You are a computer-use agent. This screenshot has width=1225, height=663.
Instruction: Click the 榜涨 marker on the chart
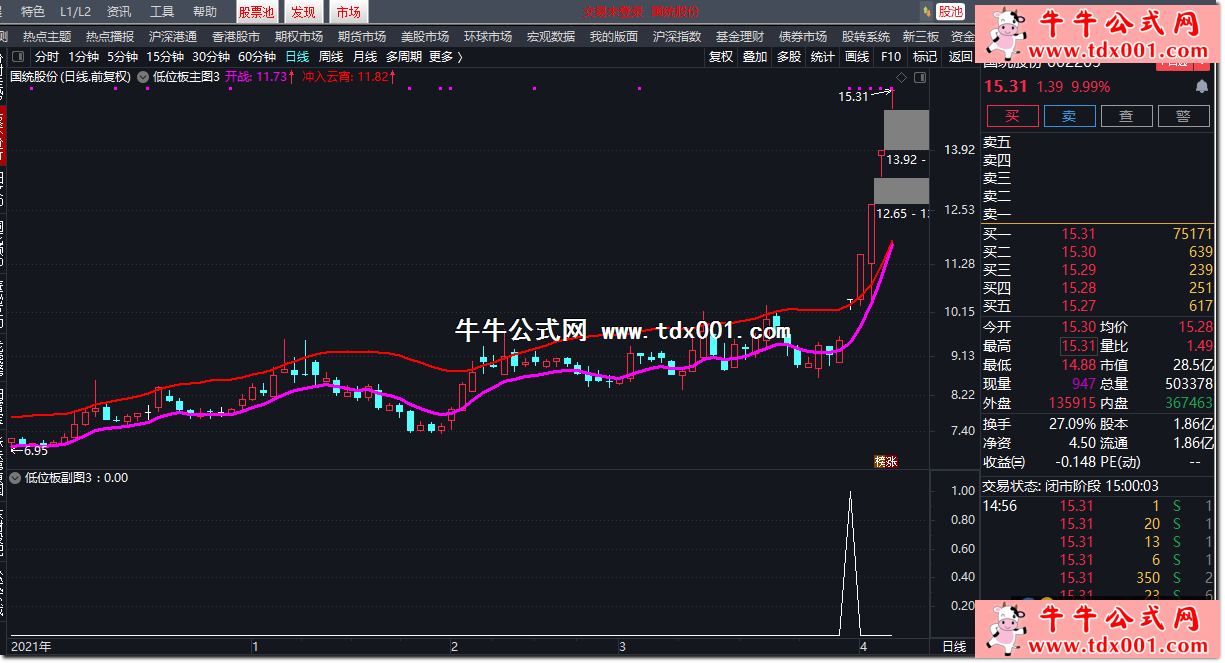tap(886, 461)
